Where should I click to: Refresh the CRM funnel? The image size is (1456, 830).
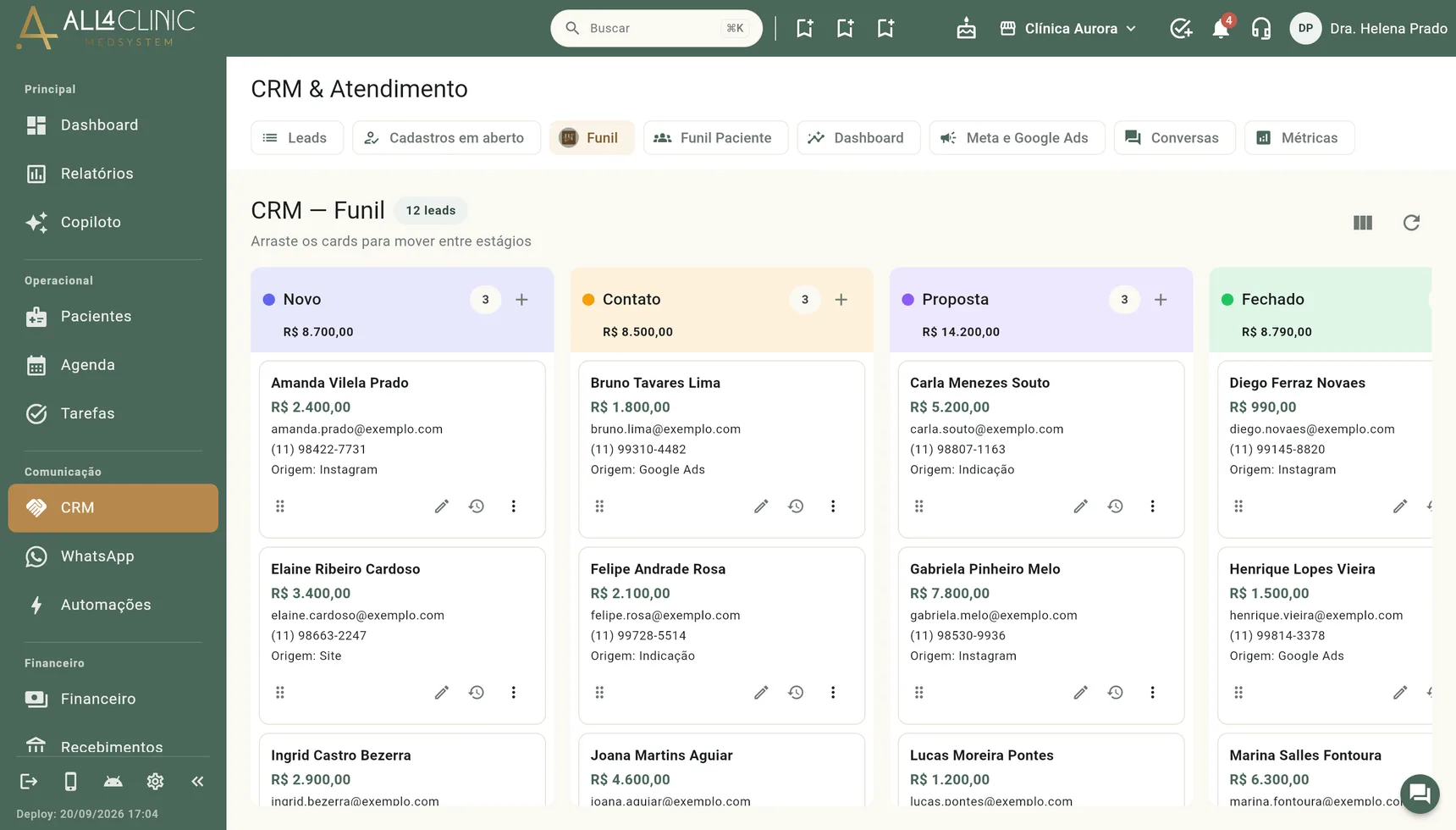[1411, 223]
